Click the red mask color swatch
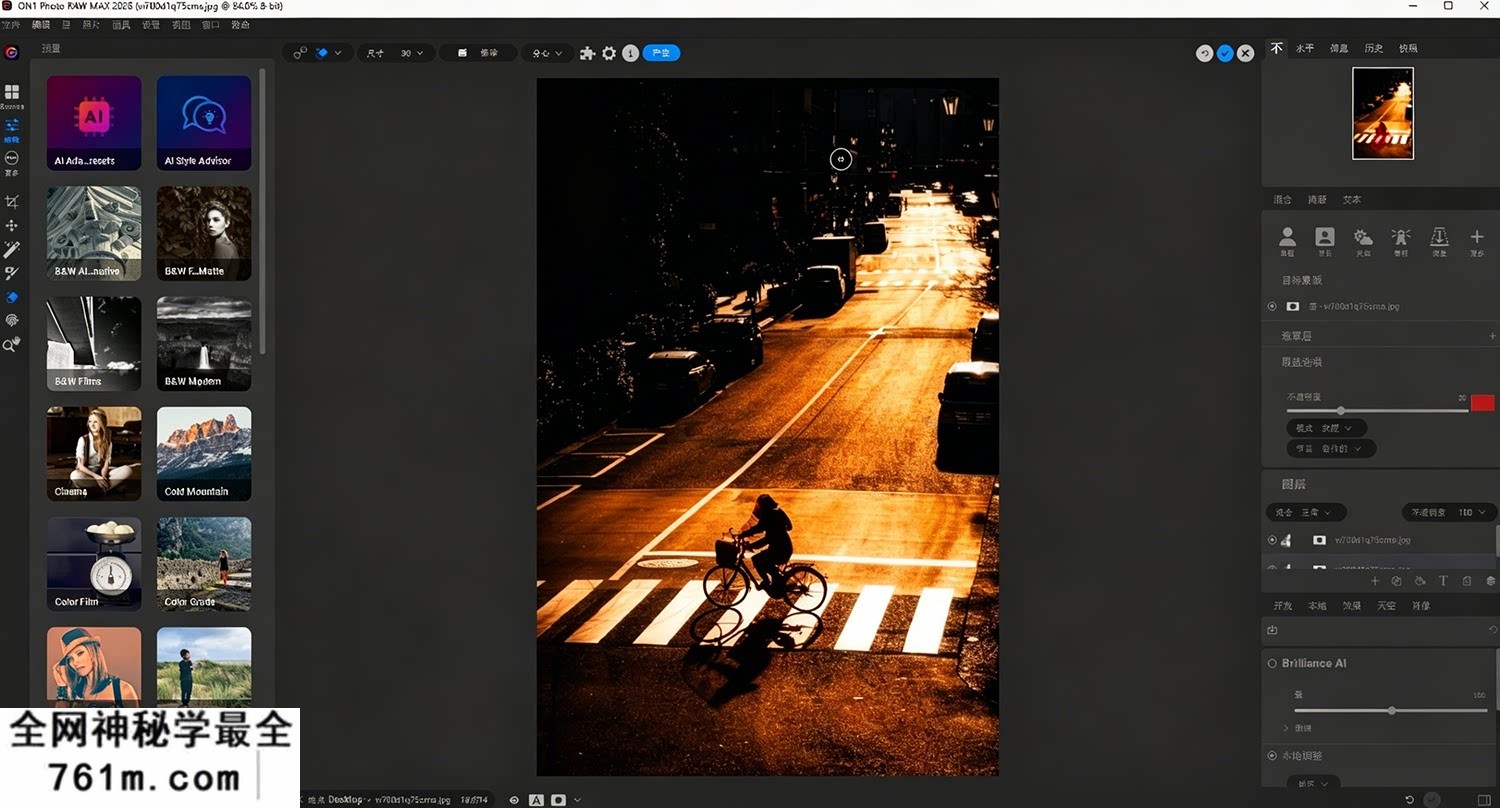The image size is (1500, 808). click(x=1483, y=403)
